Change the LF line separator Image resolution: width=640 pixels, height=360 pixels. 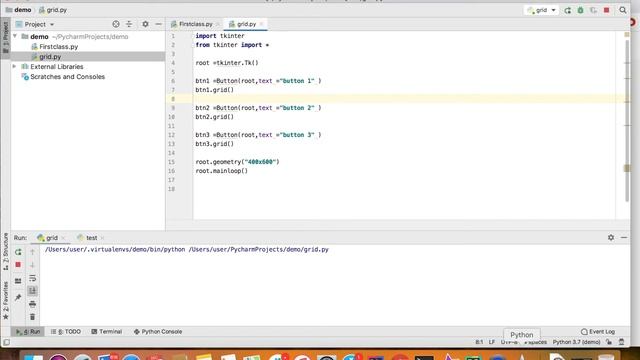click(x=492, y=342)
